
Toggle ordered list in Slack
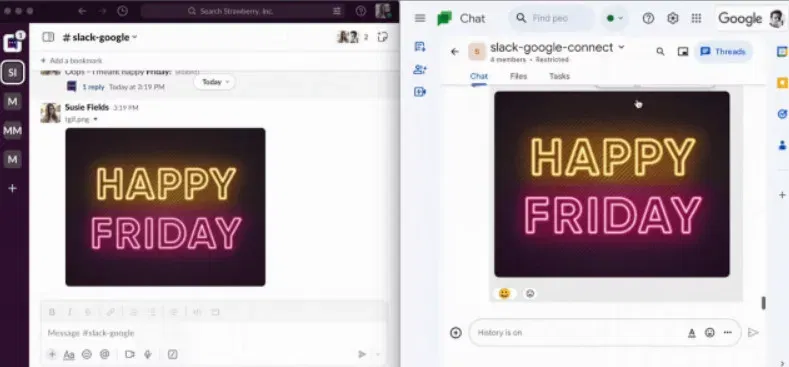click(x=133, y=312)
